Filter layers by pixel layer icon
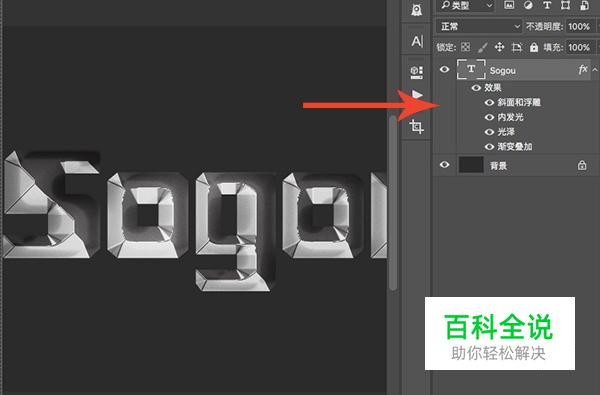The image size is (600, 395). tap(509, 5)
